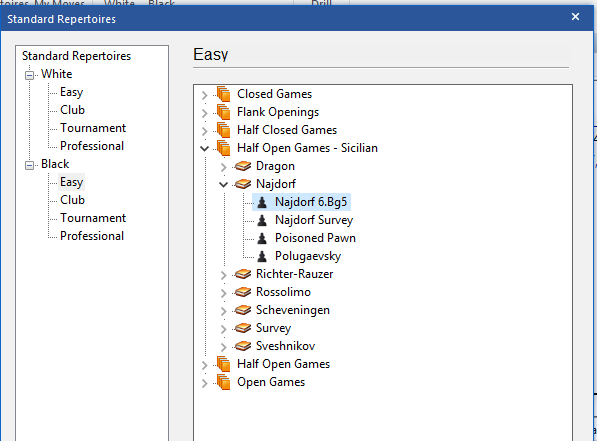Collapse the Half Open Games - Sicilian folder
The image size is (597, 441).
pyautogui.click(x=204, y=148)
